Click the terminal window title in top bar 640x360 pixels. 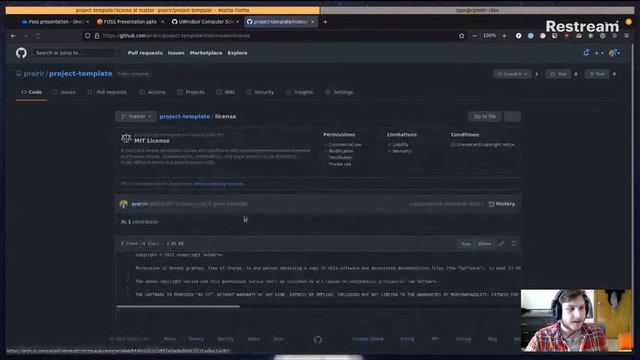pos(477,10)
